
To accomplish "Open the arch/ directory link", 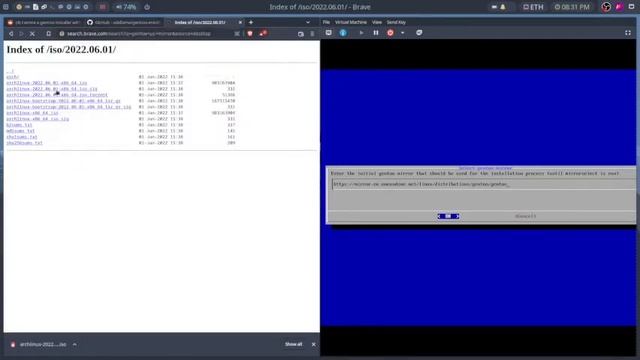I will coord(12,77).
